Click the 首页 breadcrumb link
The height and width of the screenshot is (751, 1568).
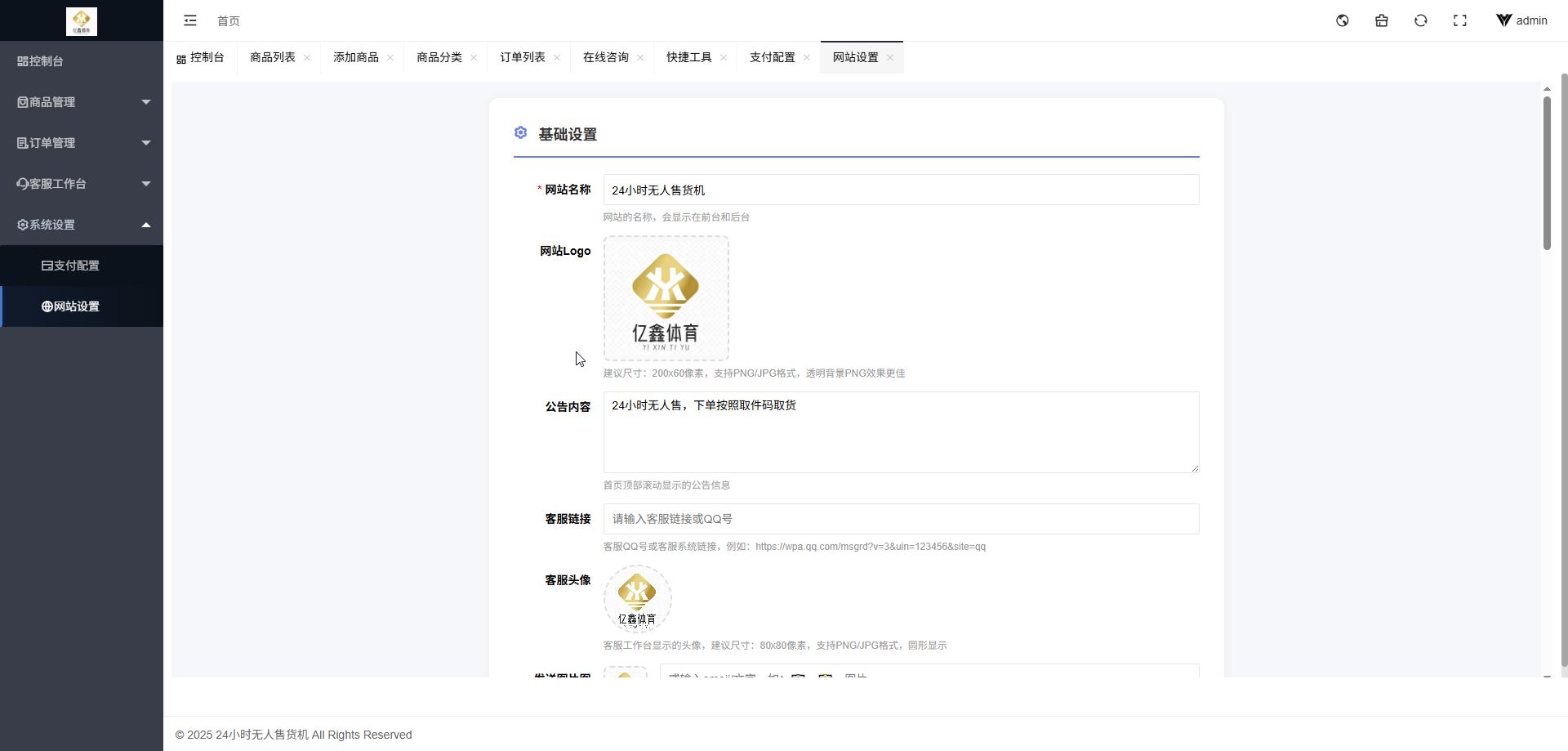point(229,21)
